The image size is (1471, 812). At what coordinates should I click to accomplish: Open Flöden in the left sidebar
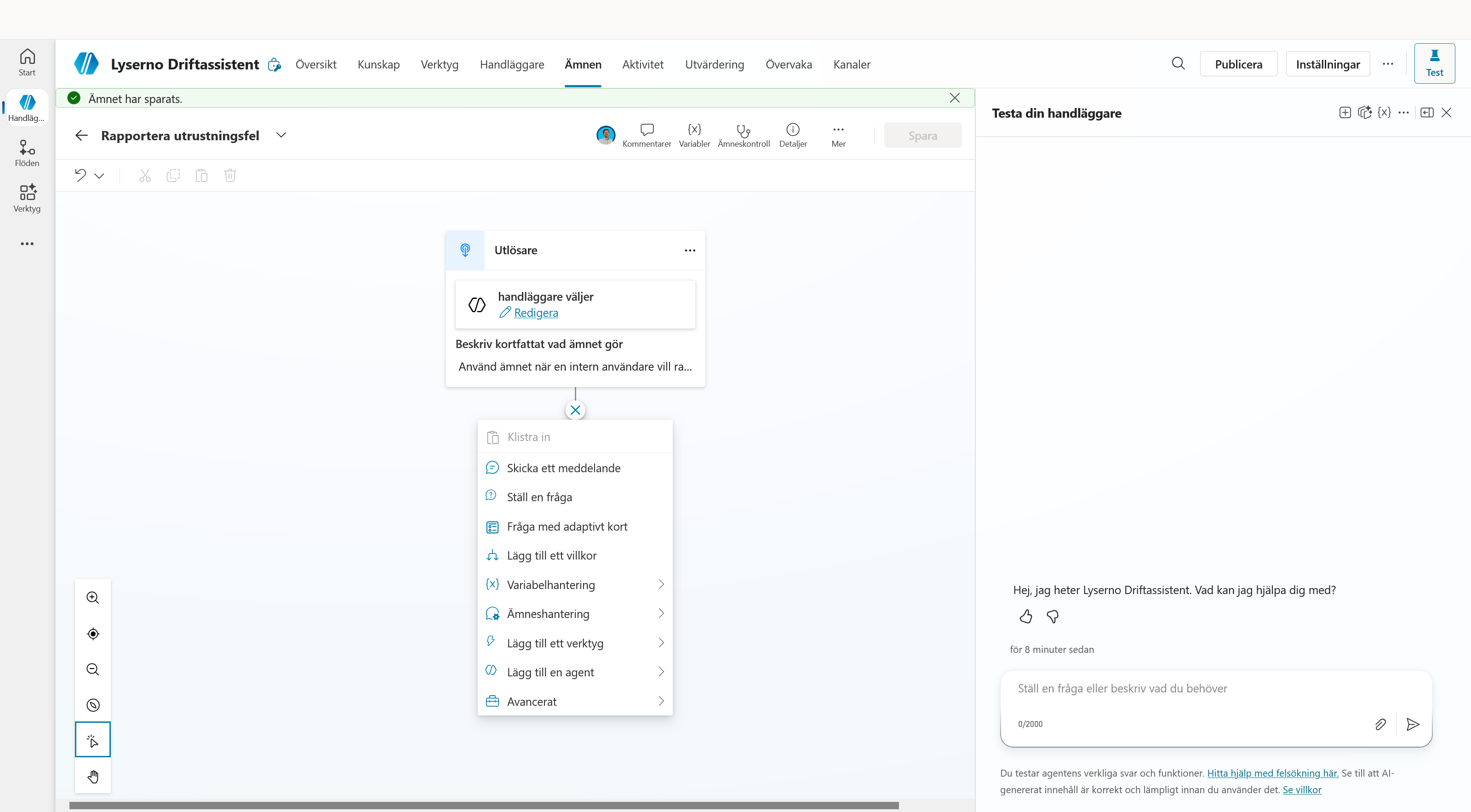pos(27,153)
